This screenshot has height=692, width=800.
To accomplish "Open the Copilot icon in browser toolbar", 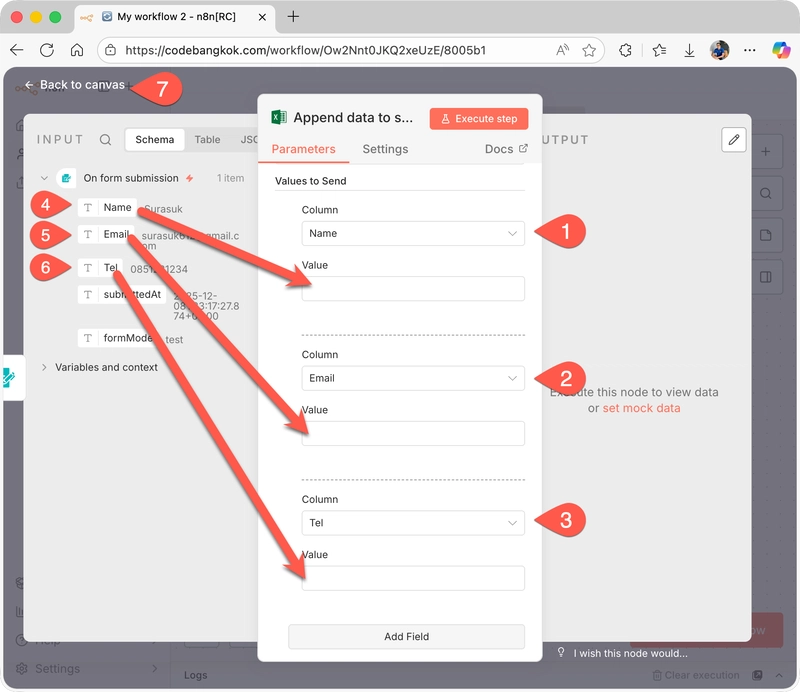I will [x=780, y=50].
